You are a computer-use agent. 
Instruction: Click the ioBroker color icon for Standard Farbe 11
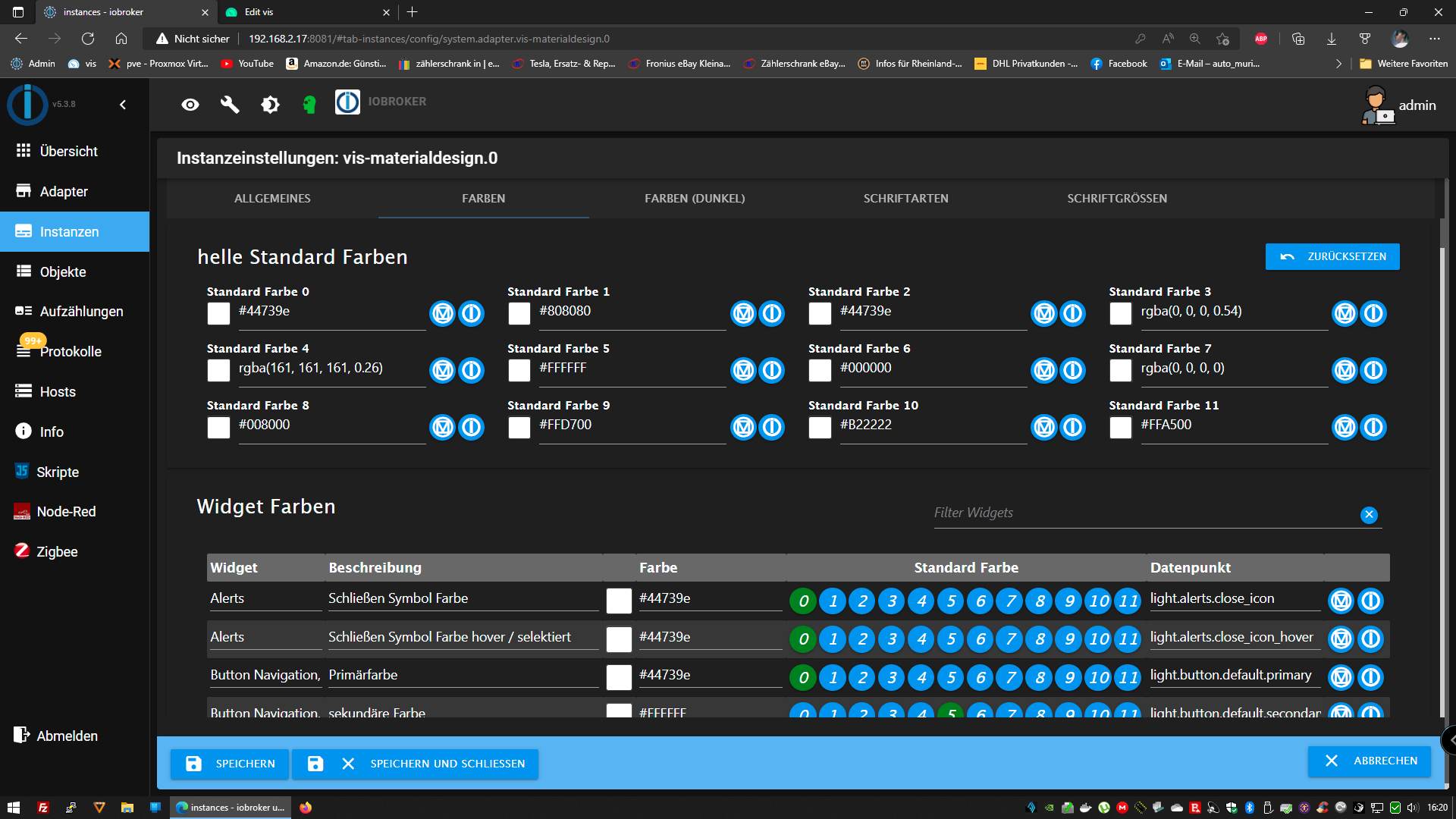1373,427
